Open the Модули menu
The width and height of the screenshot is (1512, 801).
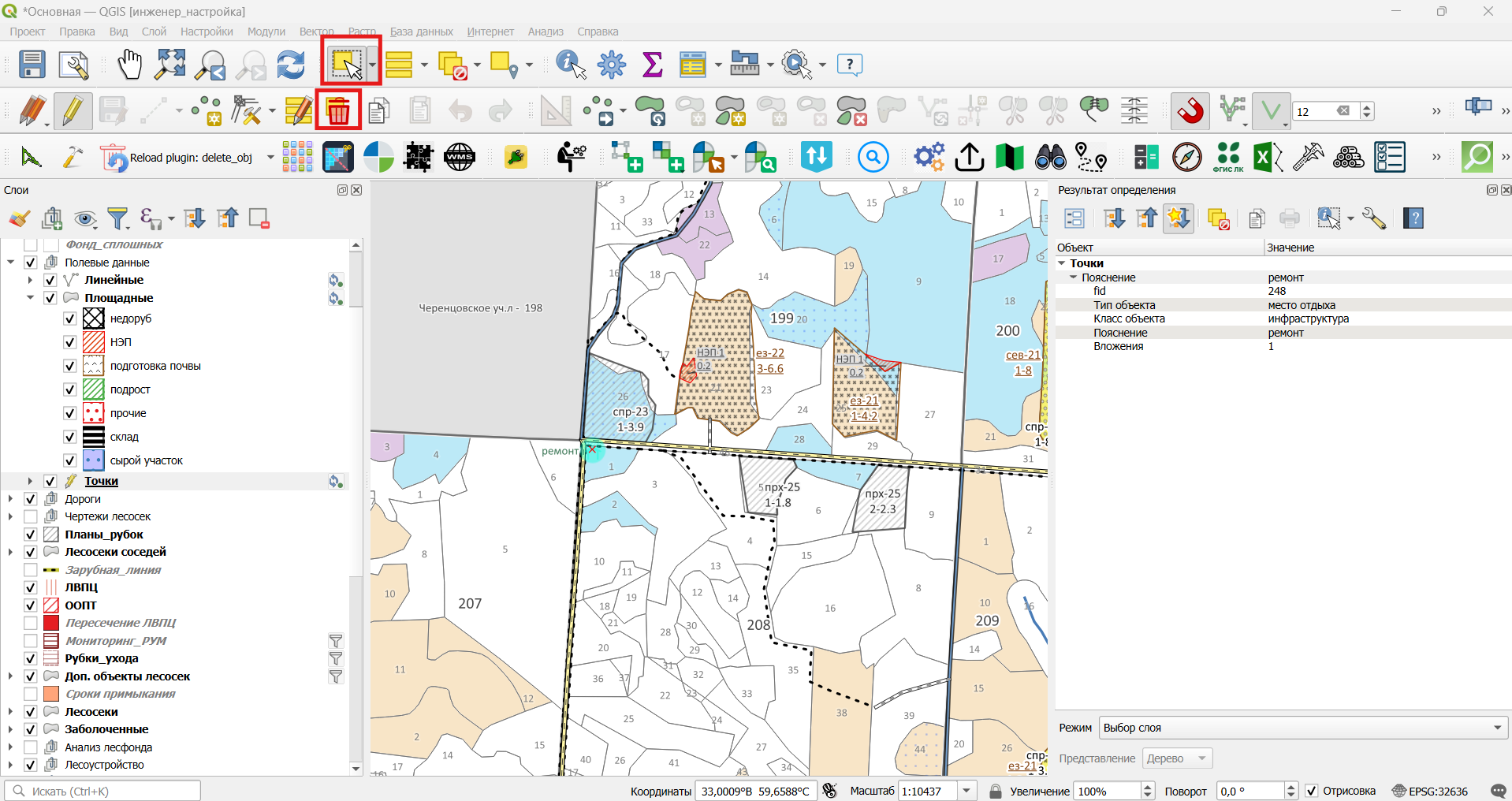click(266, 32)
